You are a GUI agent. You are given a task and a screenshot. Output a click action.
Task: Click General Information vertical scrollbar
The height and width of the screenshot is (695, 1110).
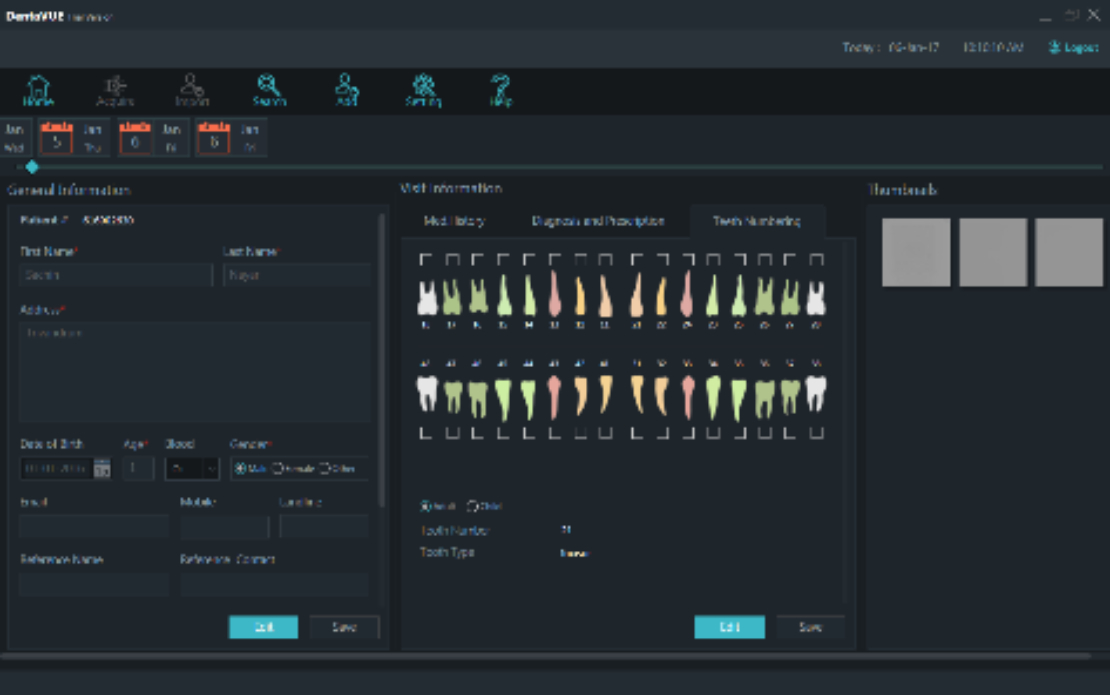pyautogui.click(x=382, y=361)
